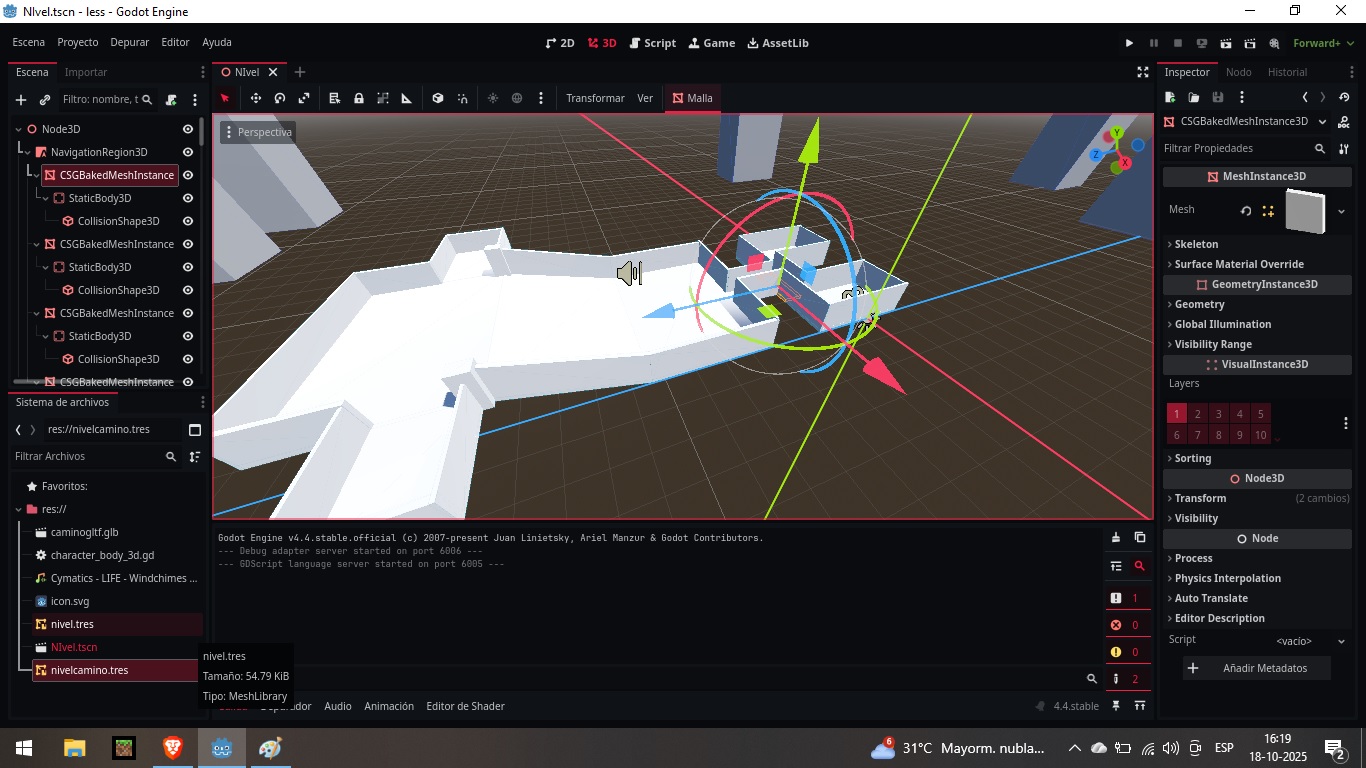Run the project with the play button
The width and height of the screenshot is (1366, 768).
click(x=1129, y=43)
